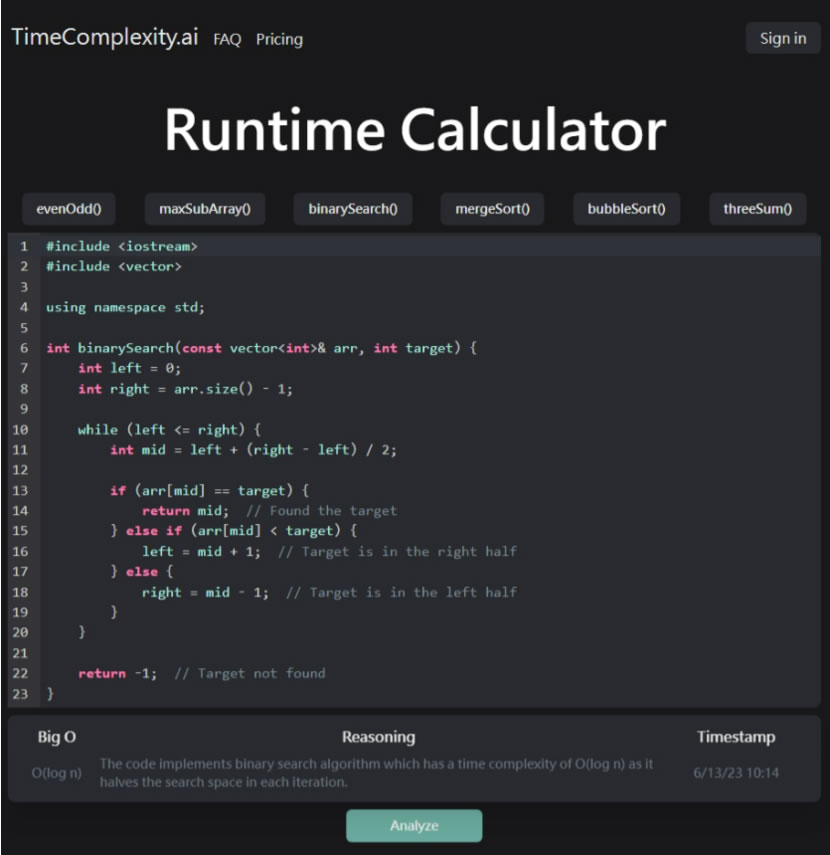The image size is (830, 855).
Task: Pick the threeSum() example
Action: pyautogui.click(x=757, y=209)
